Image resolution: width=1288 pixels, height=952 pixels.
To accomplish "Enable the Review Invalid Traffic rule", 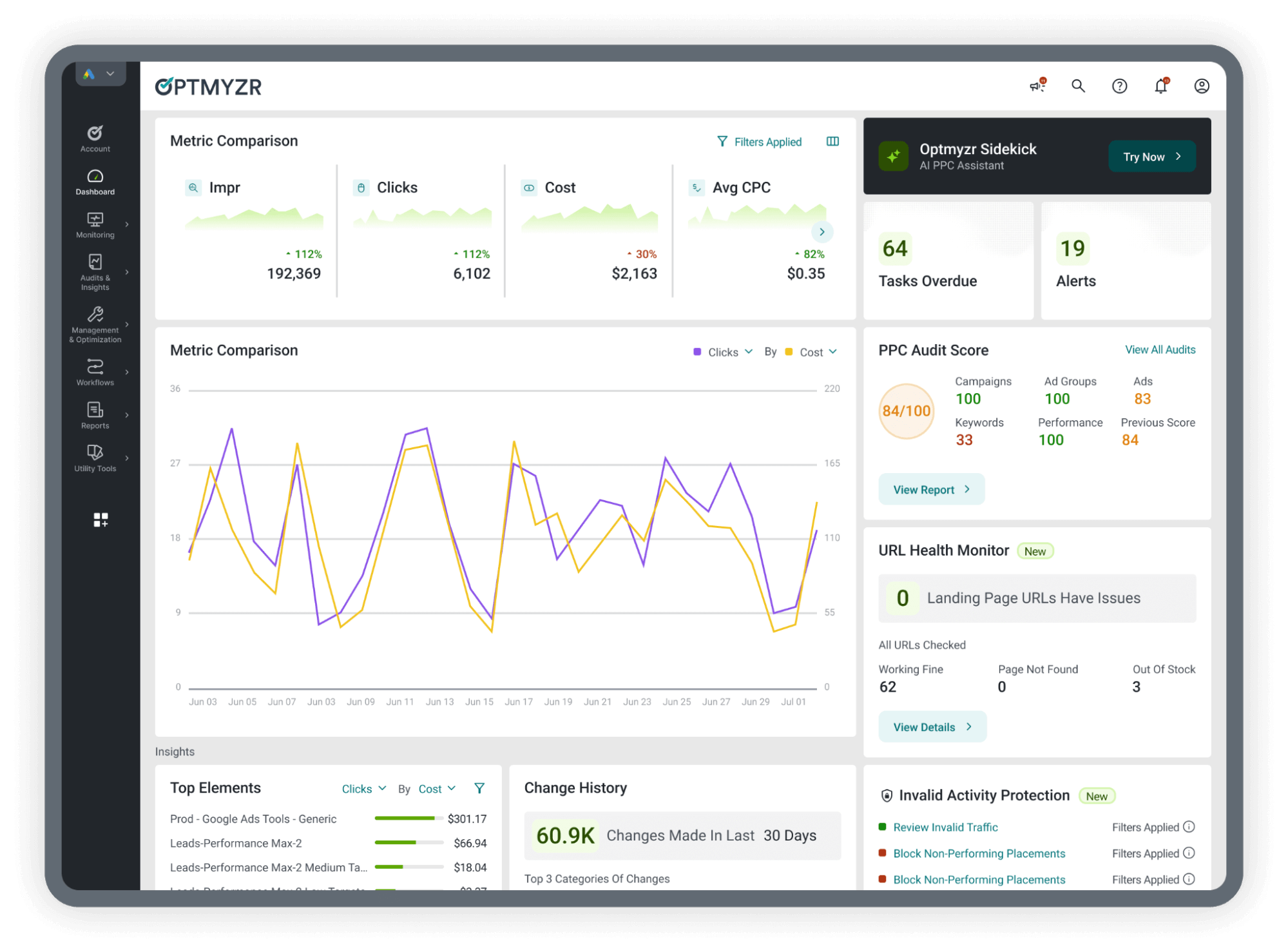I will (945, 827).
